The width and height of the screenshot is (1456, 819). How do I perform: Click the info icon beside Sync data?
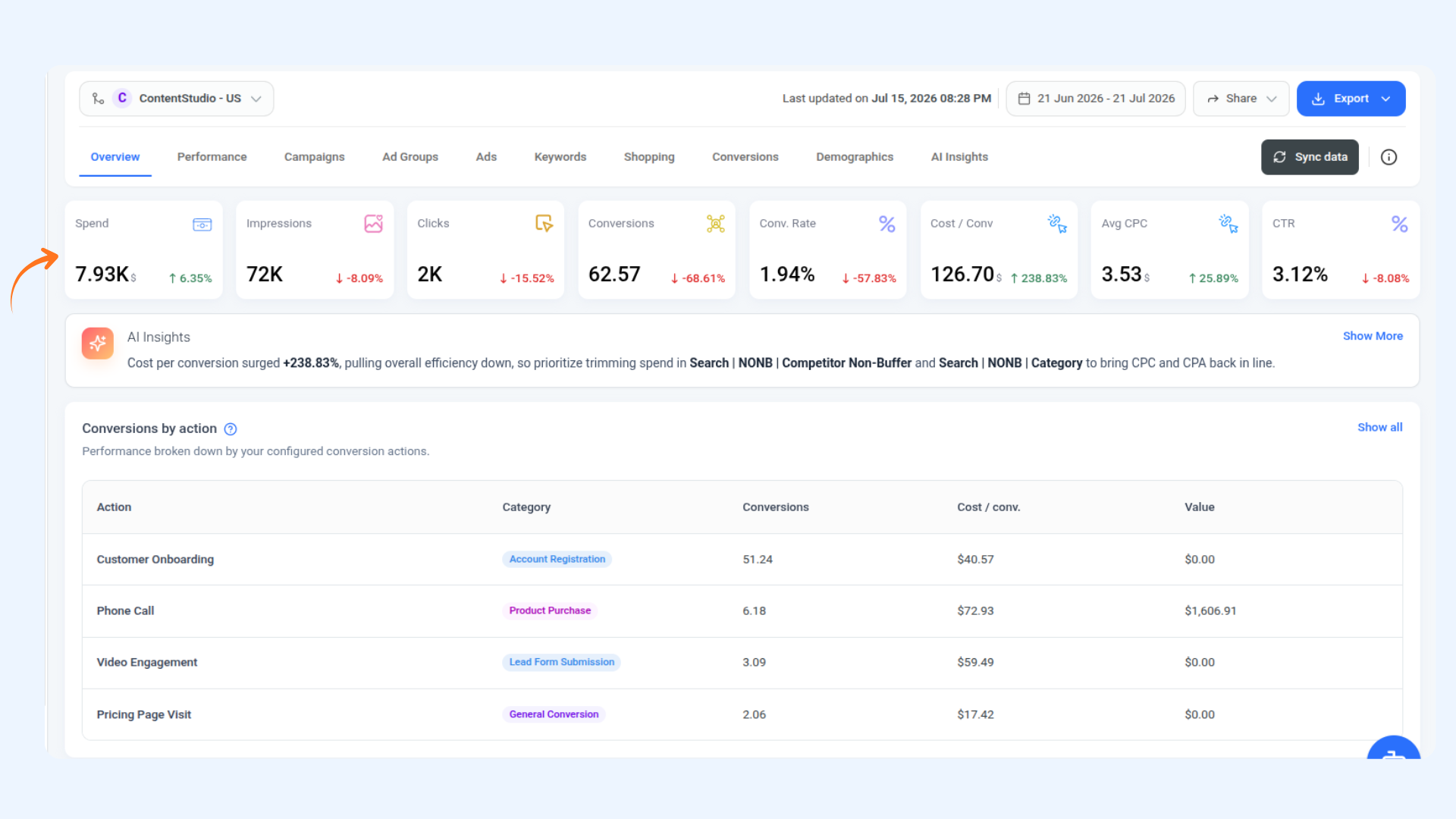(1389, 157)
